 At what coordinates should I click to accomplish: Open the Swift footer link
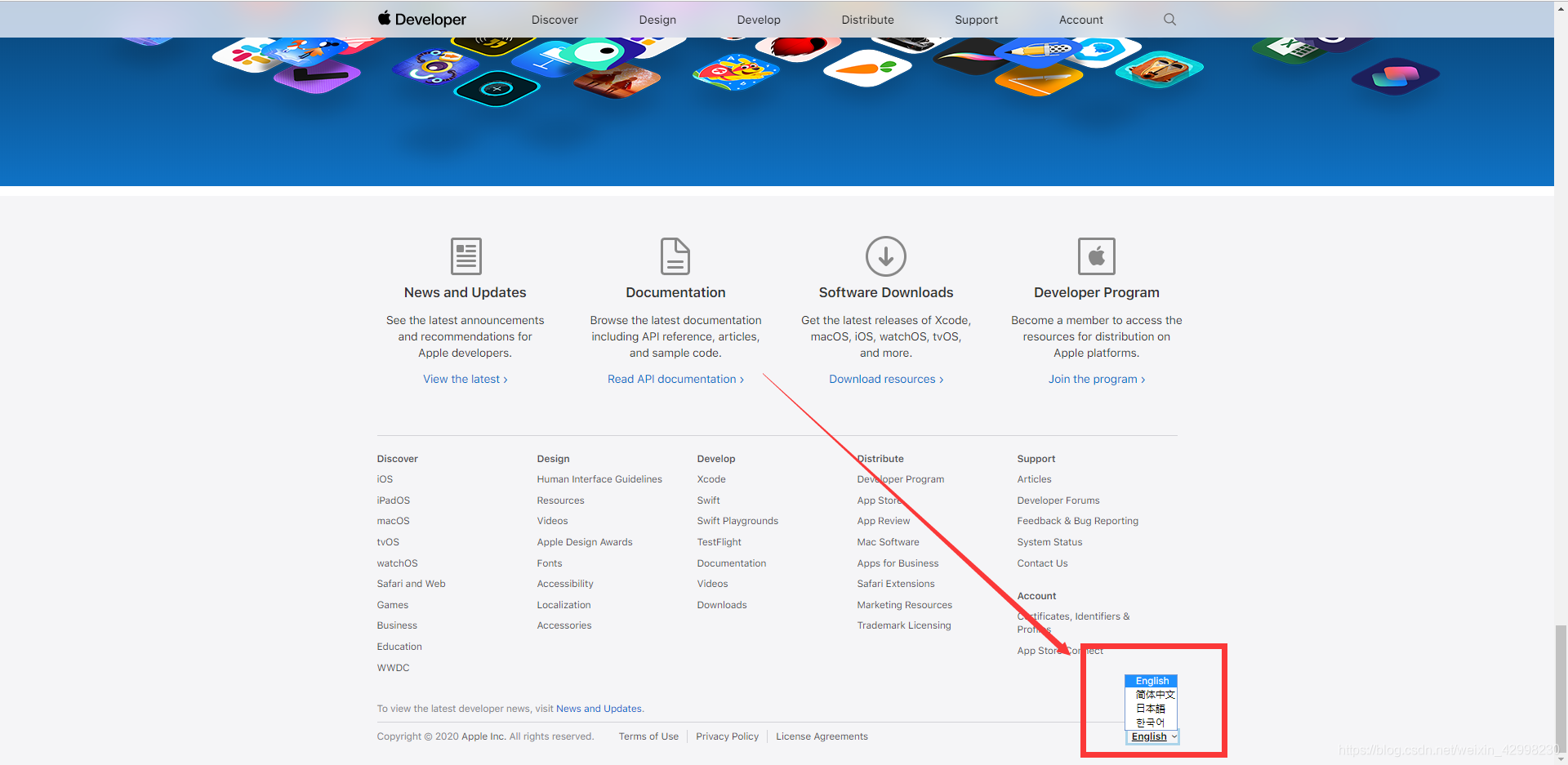[x=708, y=500]
